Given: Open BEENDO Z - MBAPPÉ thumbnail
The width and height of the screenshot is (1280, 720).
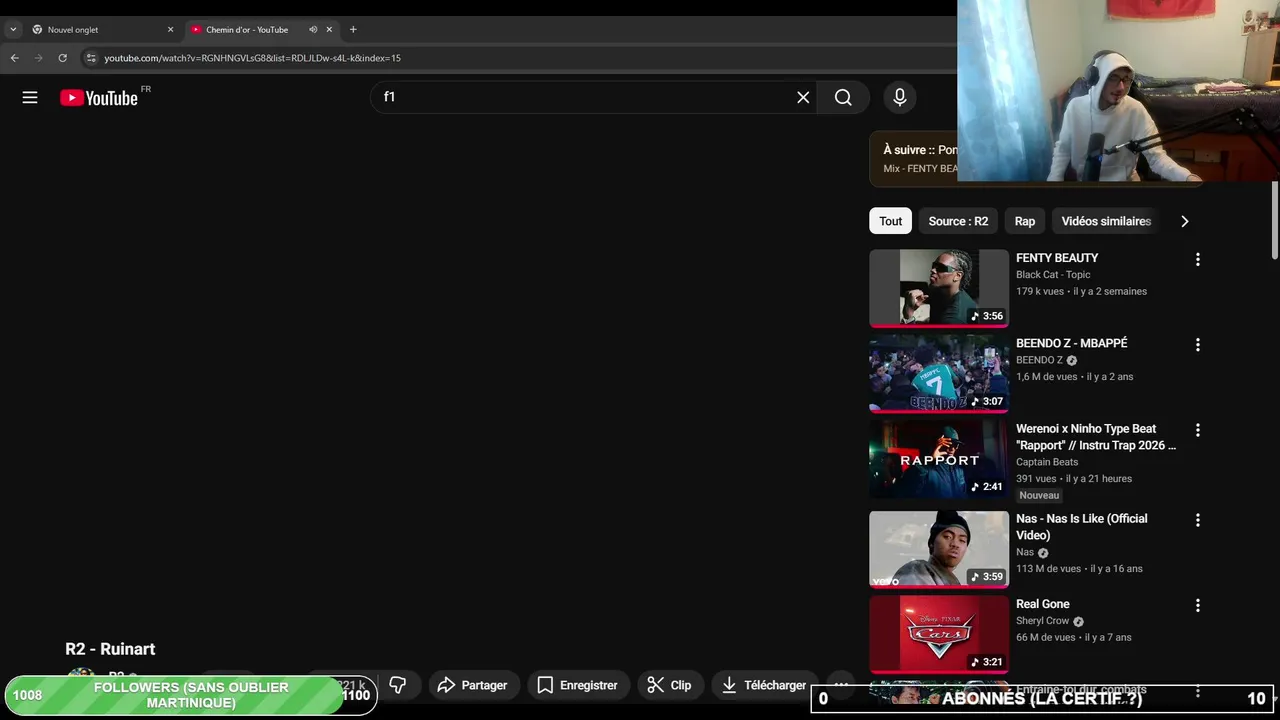Looking at the screenshot, I should [x=939, y=373].
